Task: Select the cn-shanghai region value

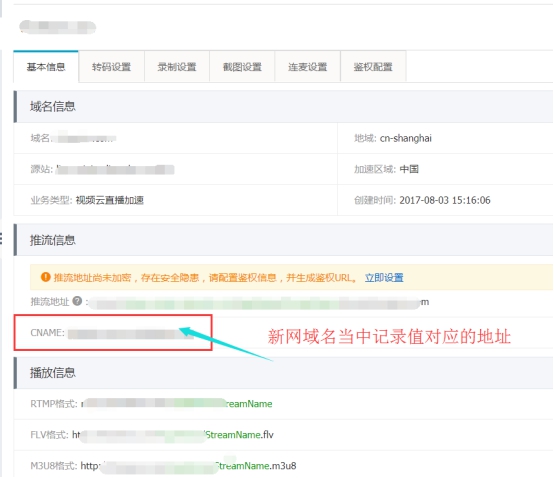Action: click(x=406, y=138)
